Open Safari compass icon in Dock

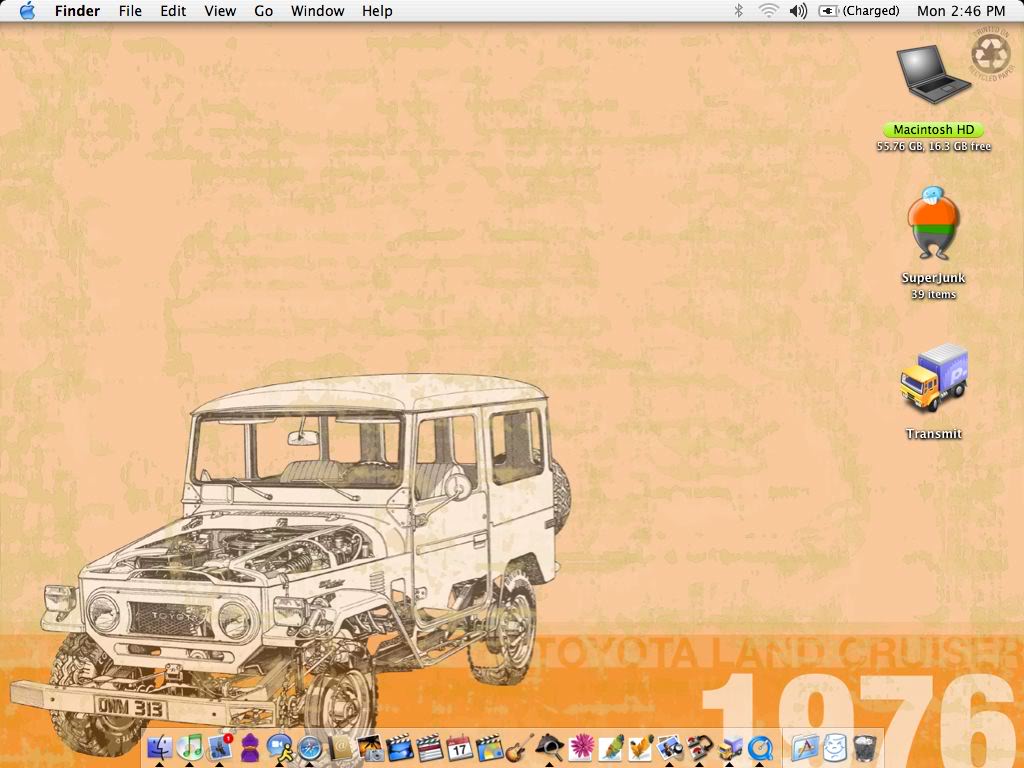coord(310,747)
